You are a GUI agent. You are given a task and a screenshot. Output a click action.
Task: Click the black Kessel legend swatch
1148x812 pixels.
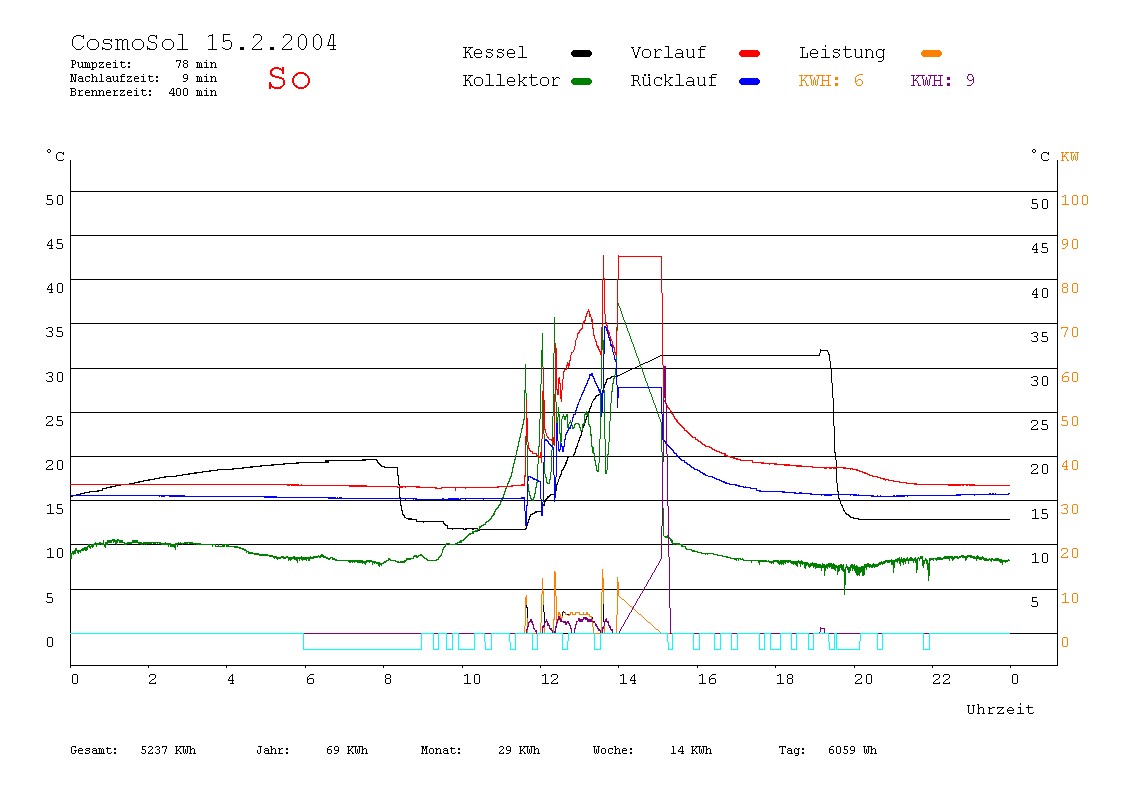tap(581, 53)
